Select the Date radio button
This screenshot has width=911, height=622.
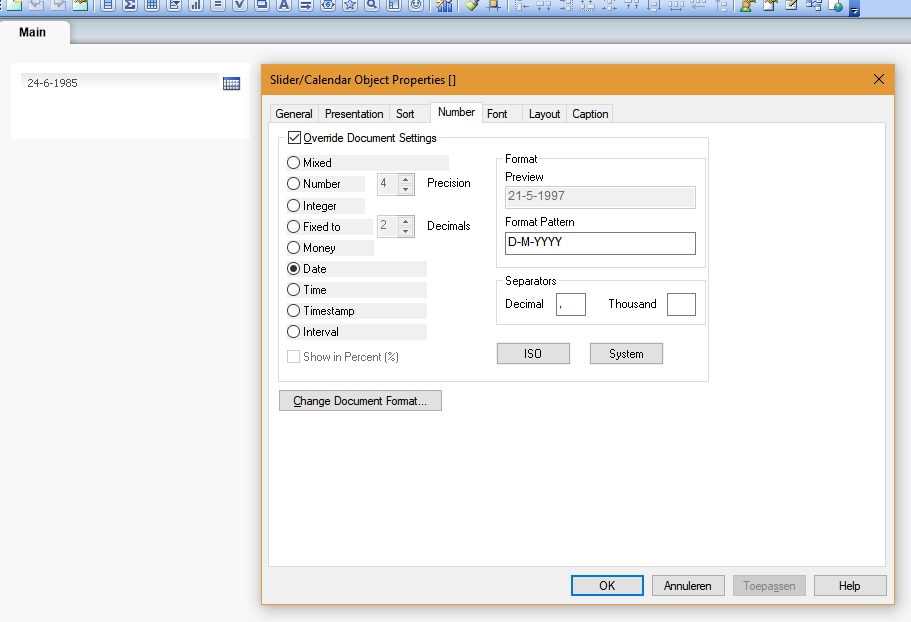293,268
